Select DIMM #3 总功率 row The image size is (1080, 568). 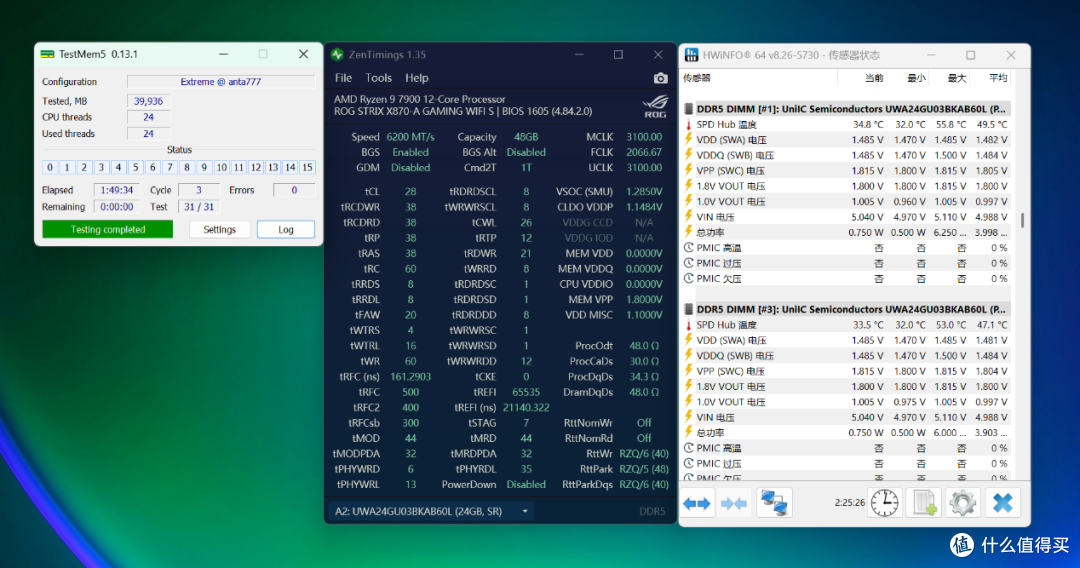[847, 432]
